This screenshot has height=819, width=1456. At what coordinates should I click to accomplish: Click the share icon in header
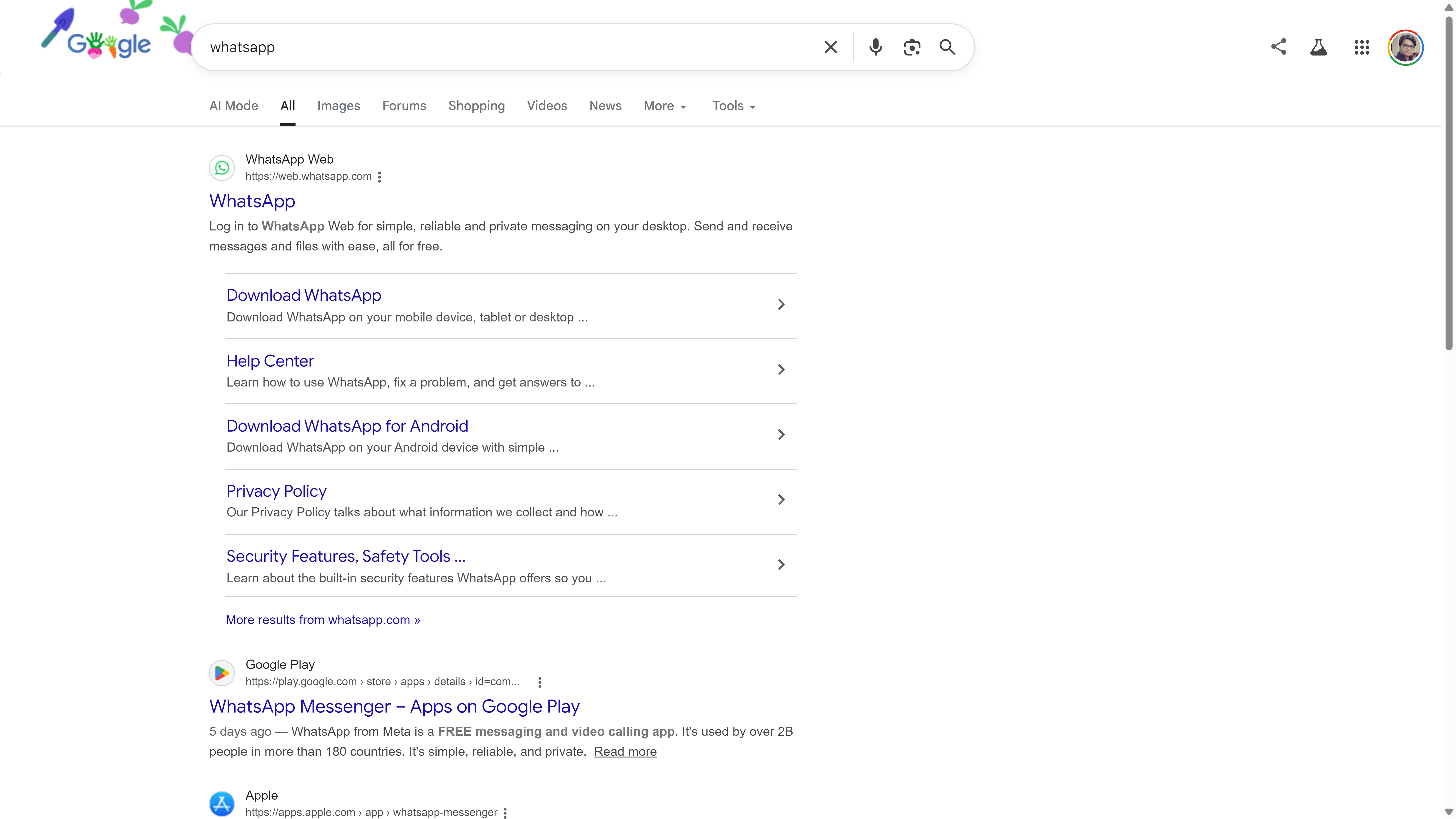[x=1279, y=47]
